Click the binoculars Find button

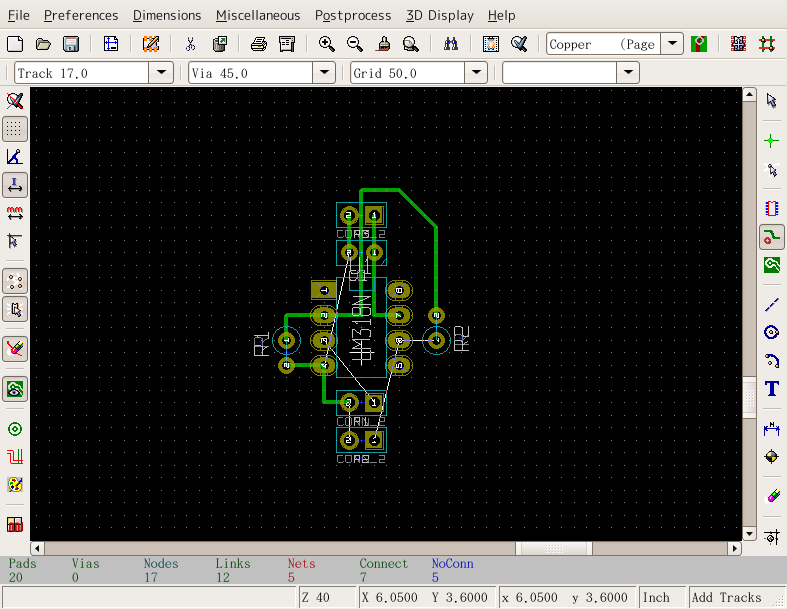(x=450, y=44)
